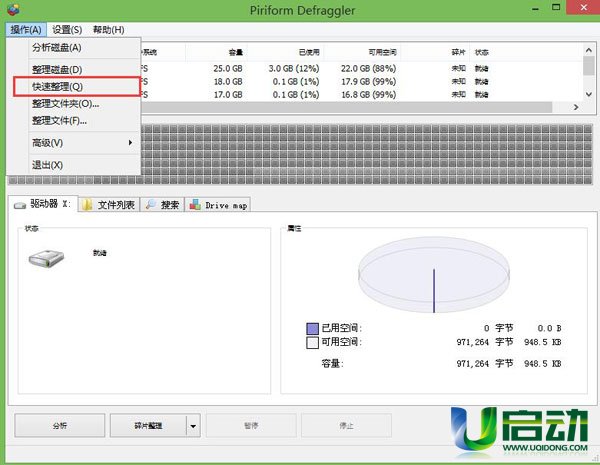This screenshot has width=600, height=465.
Task: Click the white 可用空间 color swatch
Action: [x=312, y=343]
